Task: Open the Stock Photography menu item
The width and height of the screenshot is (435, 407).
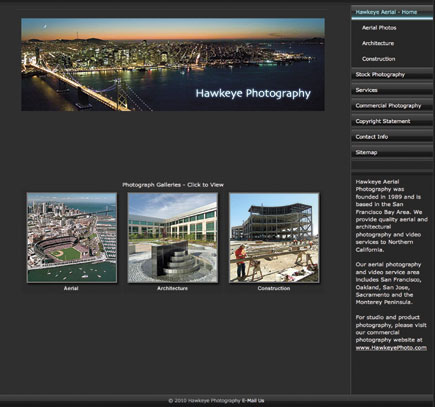Action: [x=392, y=75]
